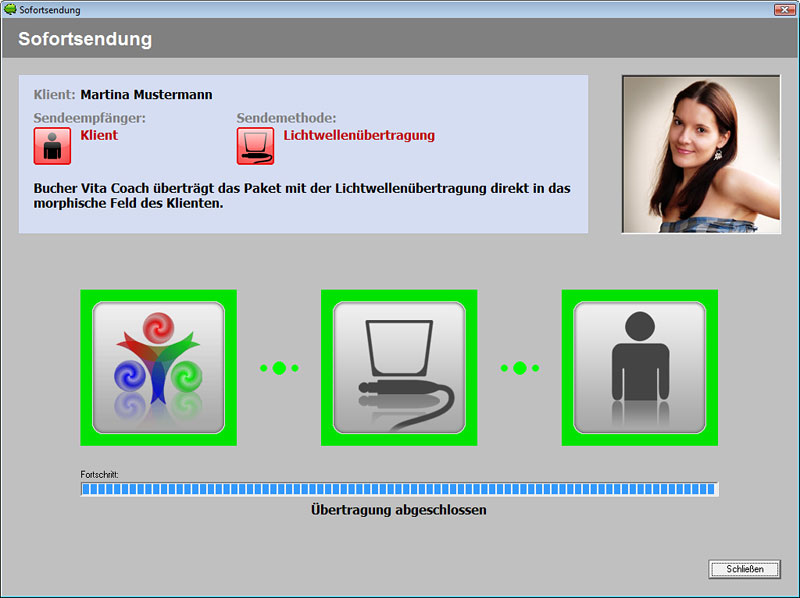
Task: Click the red Lichtwellenübertragung method icon
Action: pos(255,146)
